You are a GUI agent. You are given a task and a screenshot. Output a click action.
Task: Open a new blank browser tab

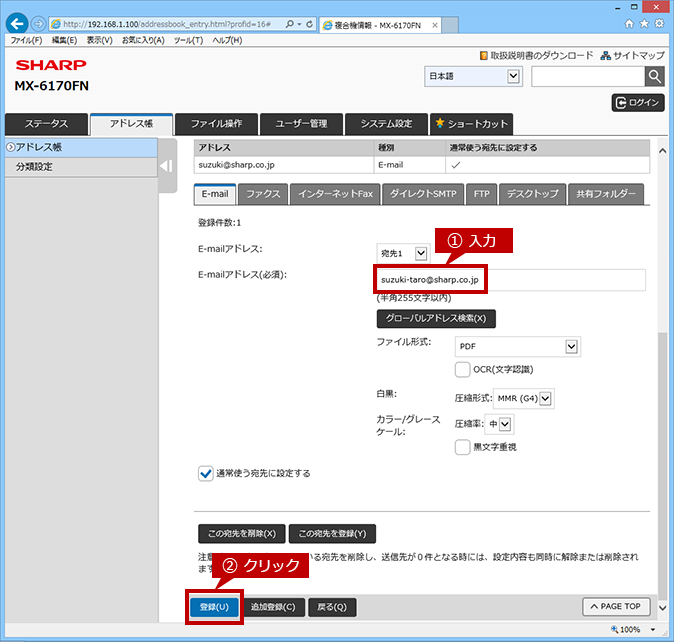pos(450,25)
